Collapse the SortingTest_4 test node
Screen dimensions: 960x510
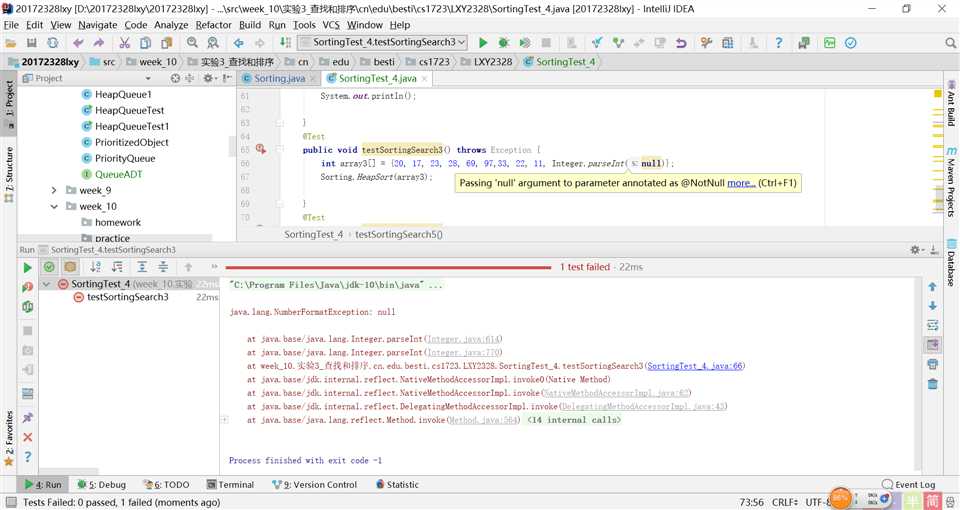point(46,284)
